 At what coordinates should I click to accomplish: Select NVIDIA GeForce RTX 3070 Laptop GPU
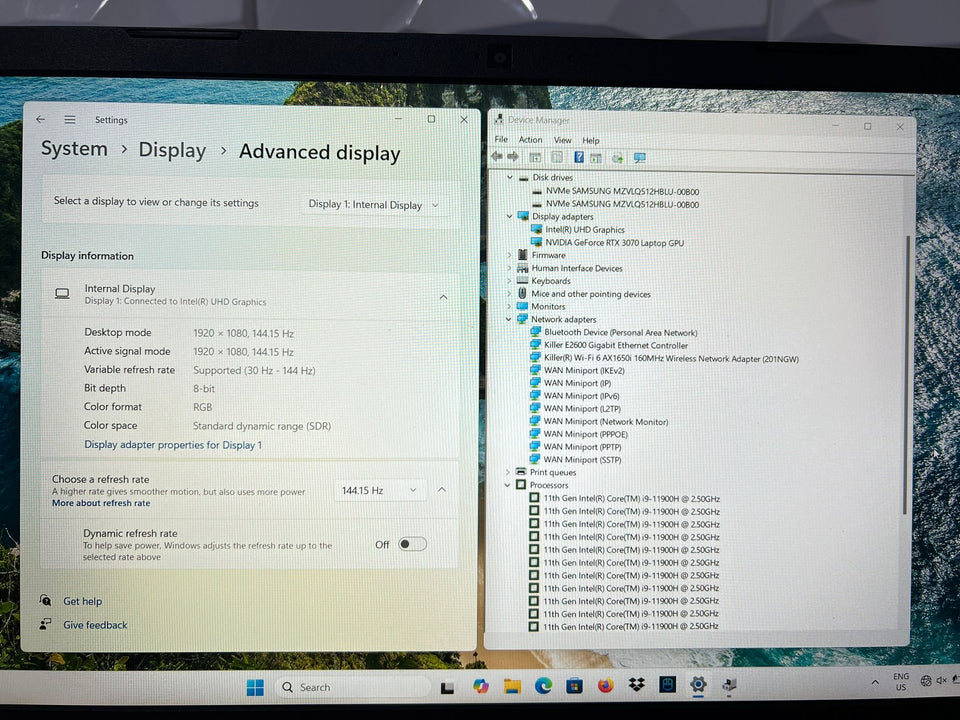[x=614, y=242]
